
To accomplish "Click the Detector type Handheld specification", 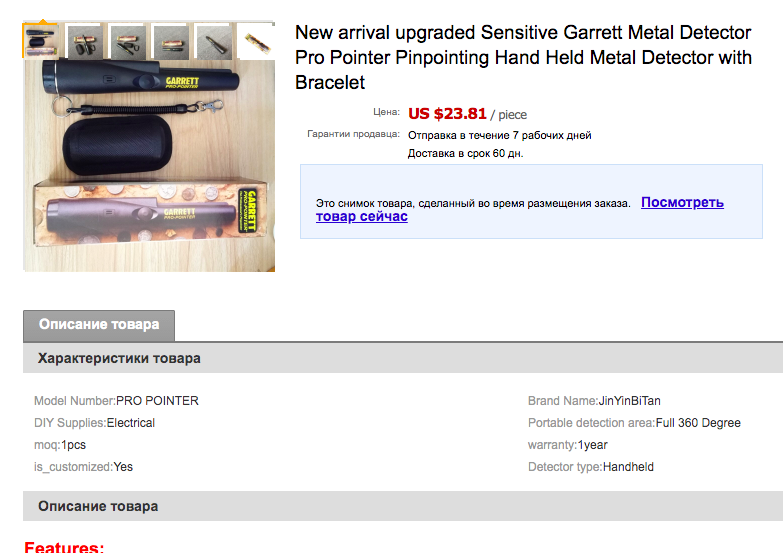I will coord(628,467).
